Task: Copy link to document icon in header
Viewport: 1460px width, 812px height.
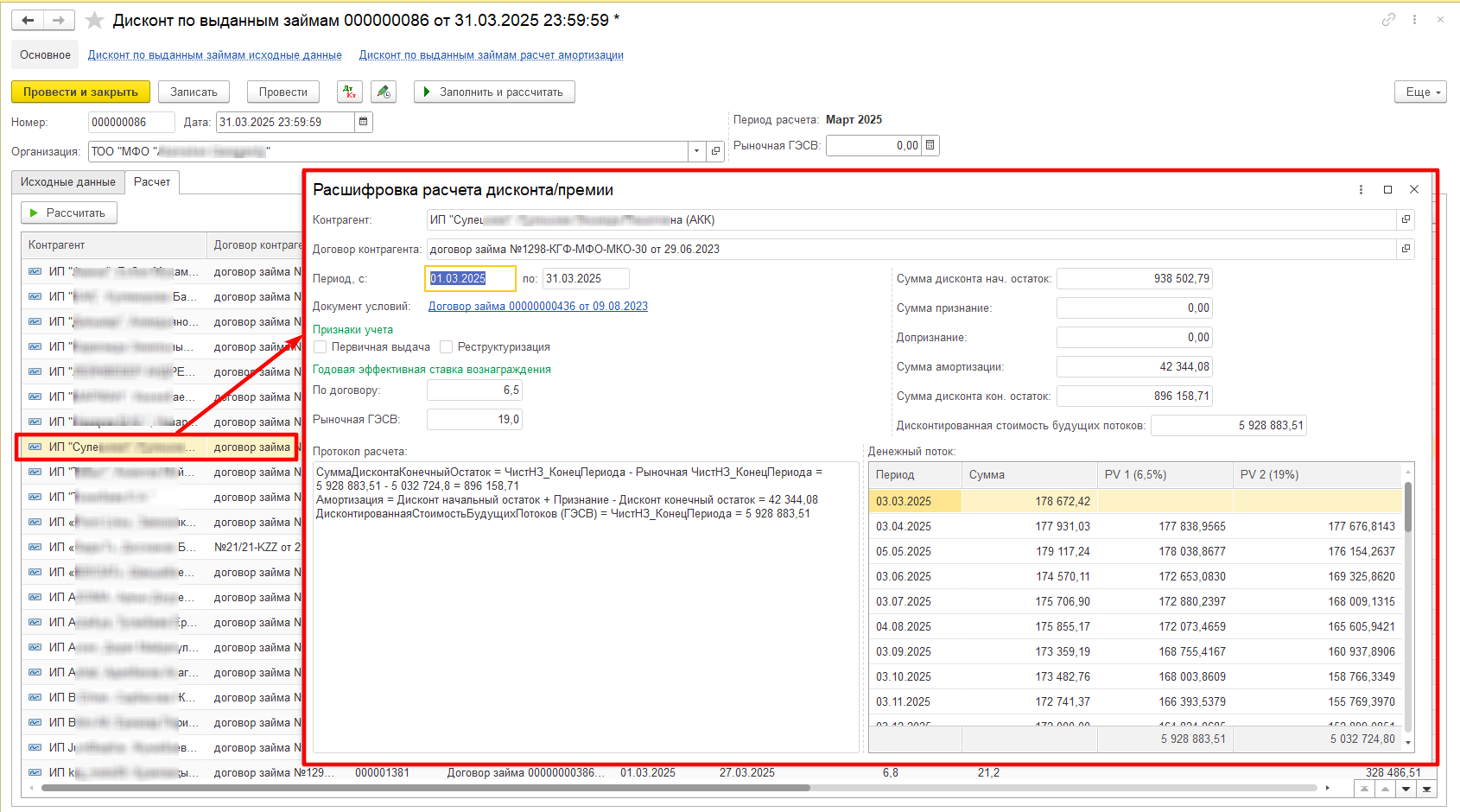Action: 1388,19
